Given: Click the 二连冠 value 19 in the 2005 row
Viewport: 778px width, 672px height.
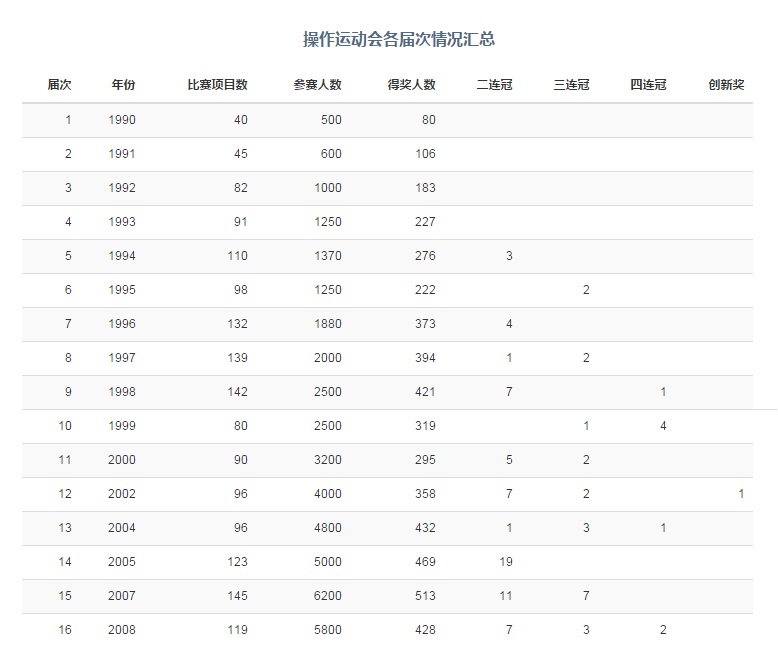Looking at the screenshot, I should pyautogui.click(x=505, y=562).
